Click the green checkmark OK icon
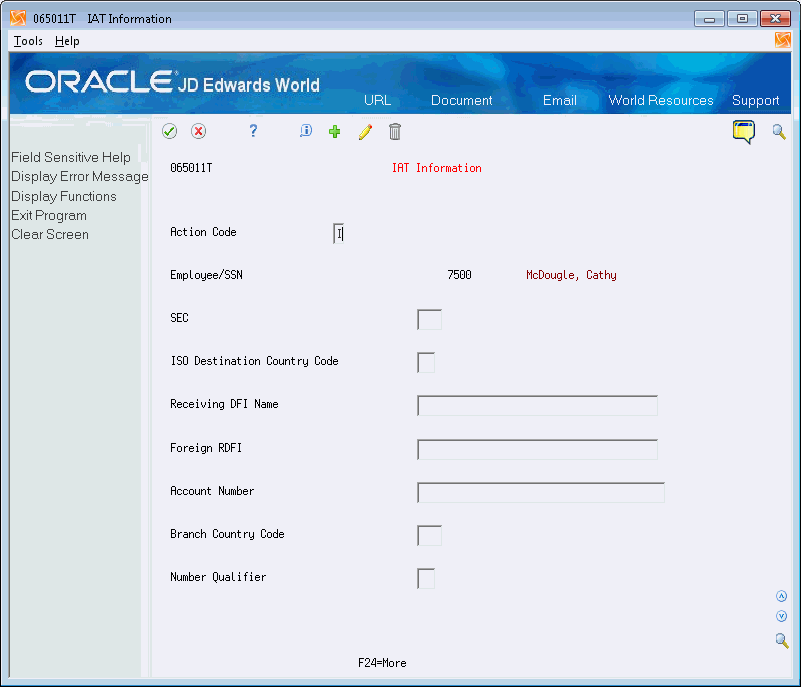The height and width of the screenshot is (687, 801). 170,131
